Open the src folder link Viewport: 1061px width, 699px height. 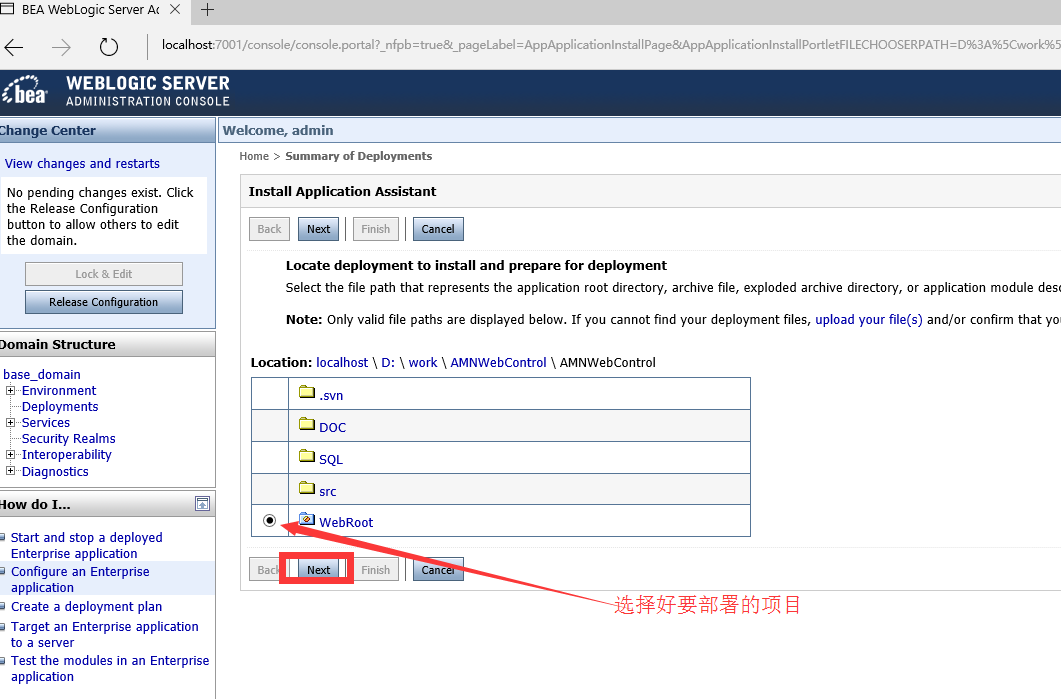point(328,491)
